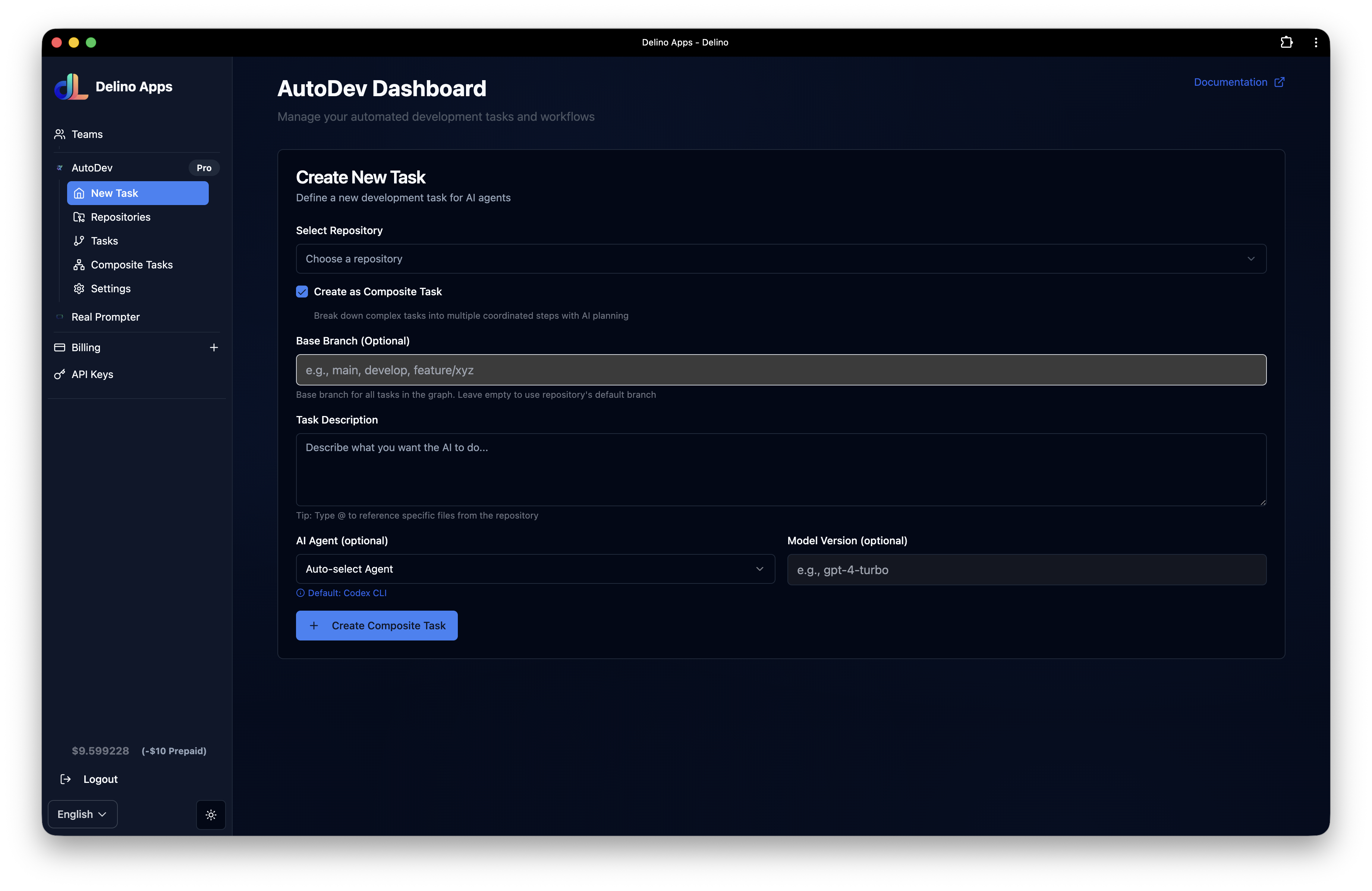Screen dimensions: 1372x891
Task: Click the Settings gear icon in sidebar
Action: pyautogui.click(x=79, y=289)
